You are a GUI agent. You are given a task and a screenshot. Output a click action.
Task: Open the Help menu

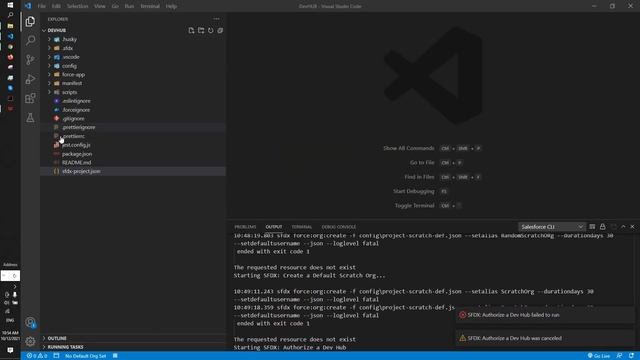[x=171, y=6]
